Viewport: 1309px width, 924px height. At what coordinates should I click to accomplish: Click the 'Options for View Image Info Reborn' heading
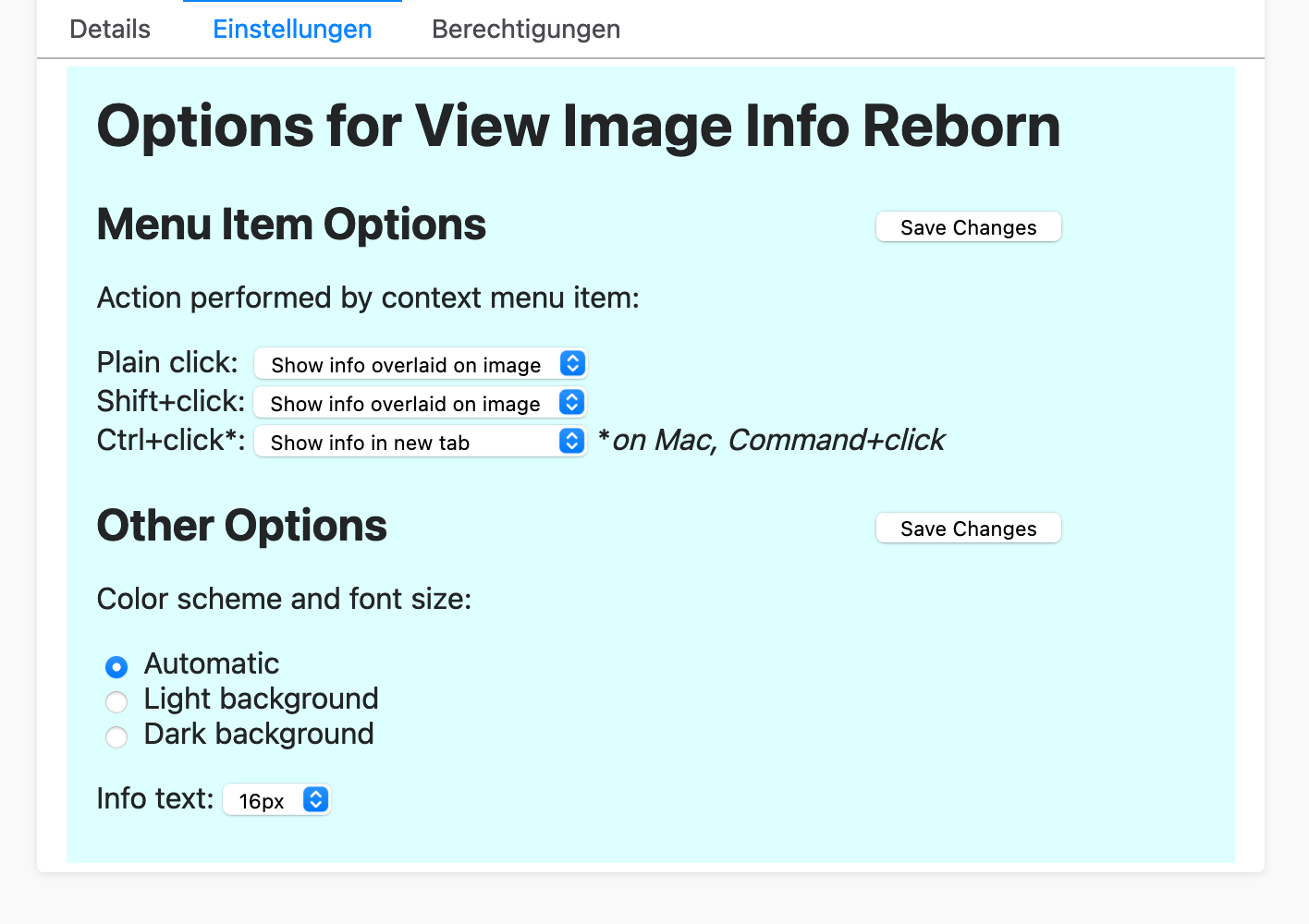click(578, 126)
